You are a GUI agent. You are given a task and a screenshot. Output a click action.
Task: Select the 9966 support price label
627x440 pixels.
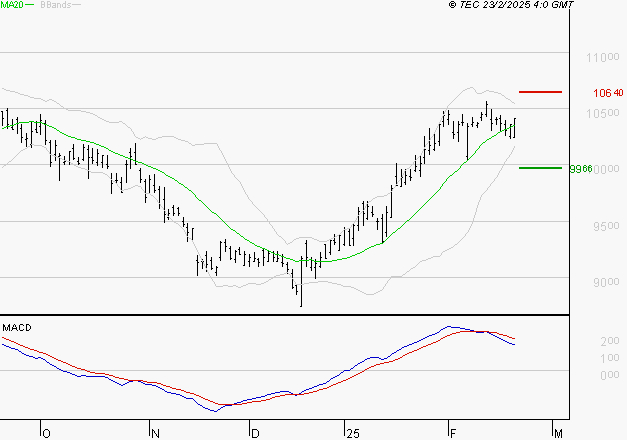click(580, 169)
